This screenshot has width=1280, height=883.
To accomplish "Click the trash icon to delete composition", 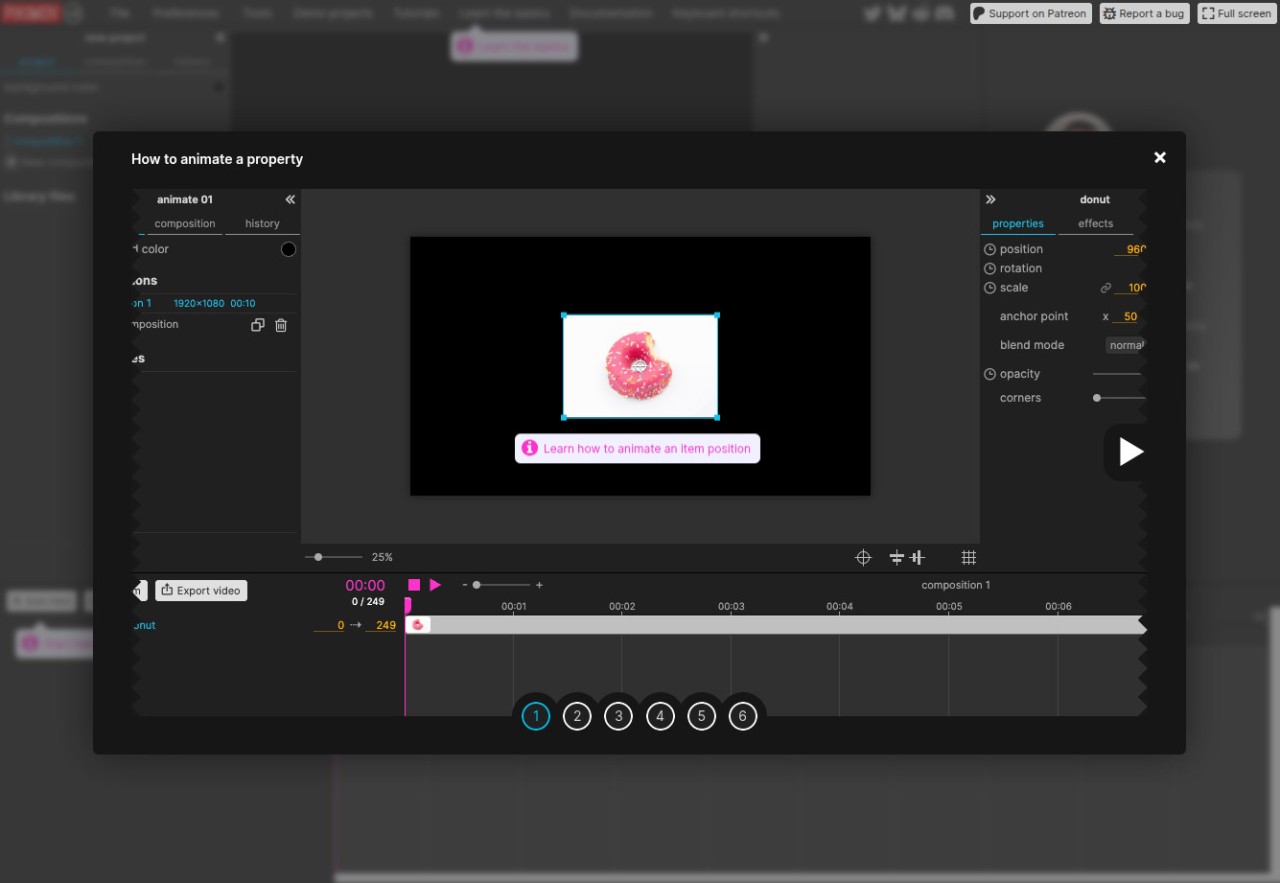I will pyautogui.click(x=281, y=325).
